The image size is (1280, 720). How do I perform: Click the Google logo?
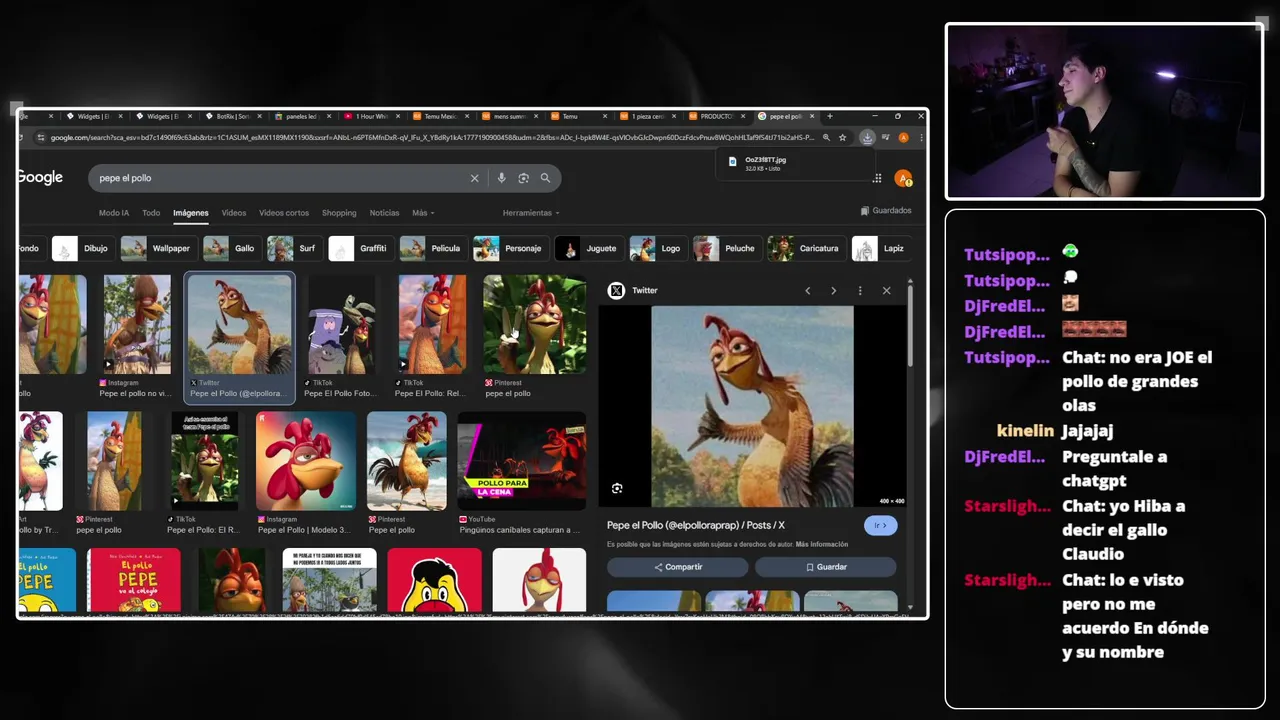point(40,178)
